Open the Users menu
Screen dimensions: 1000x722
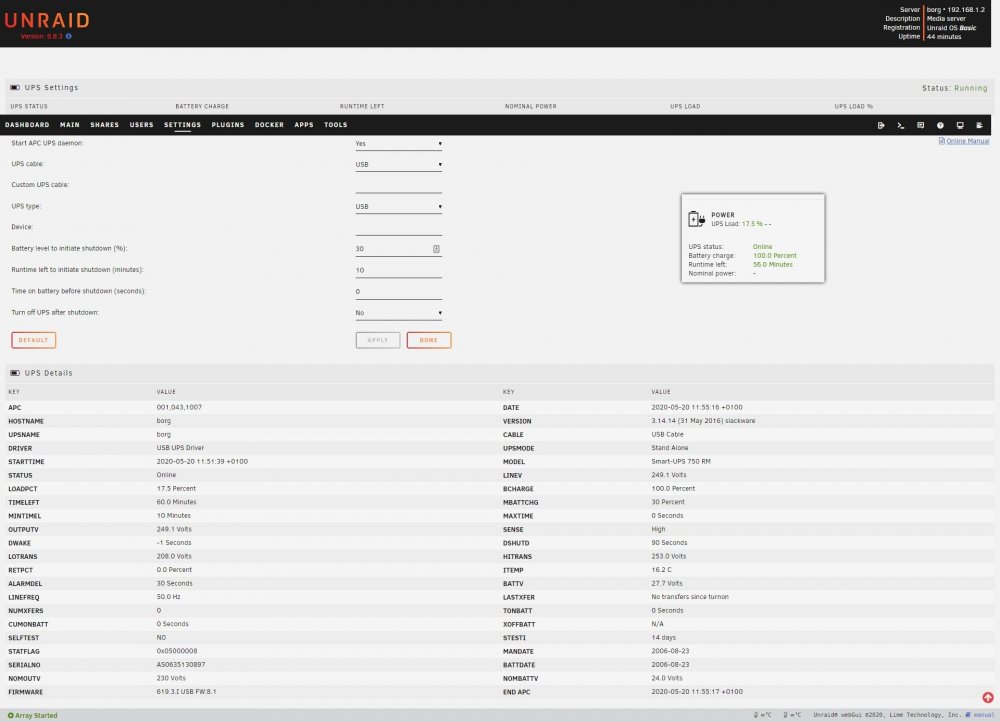[142, 125]
